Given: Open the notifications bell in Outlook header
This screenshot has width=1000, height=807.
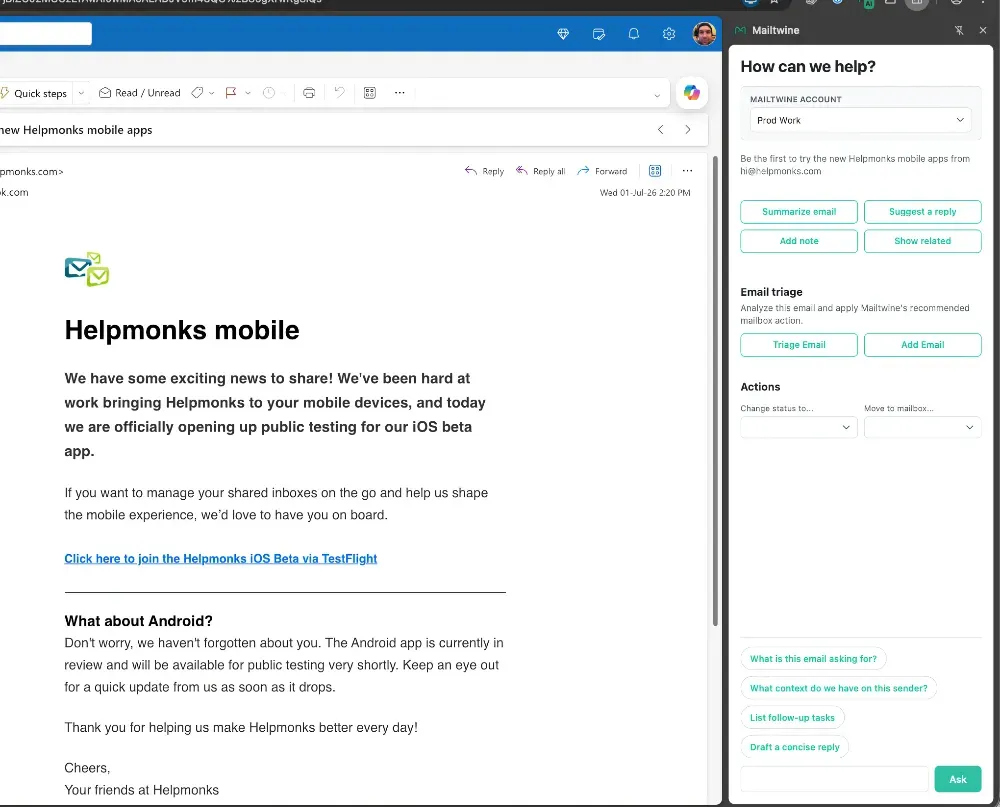Looking at the screenshot, I should (x=633, y=34).
